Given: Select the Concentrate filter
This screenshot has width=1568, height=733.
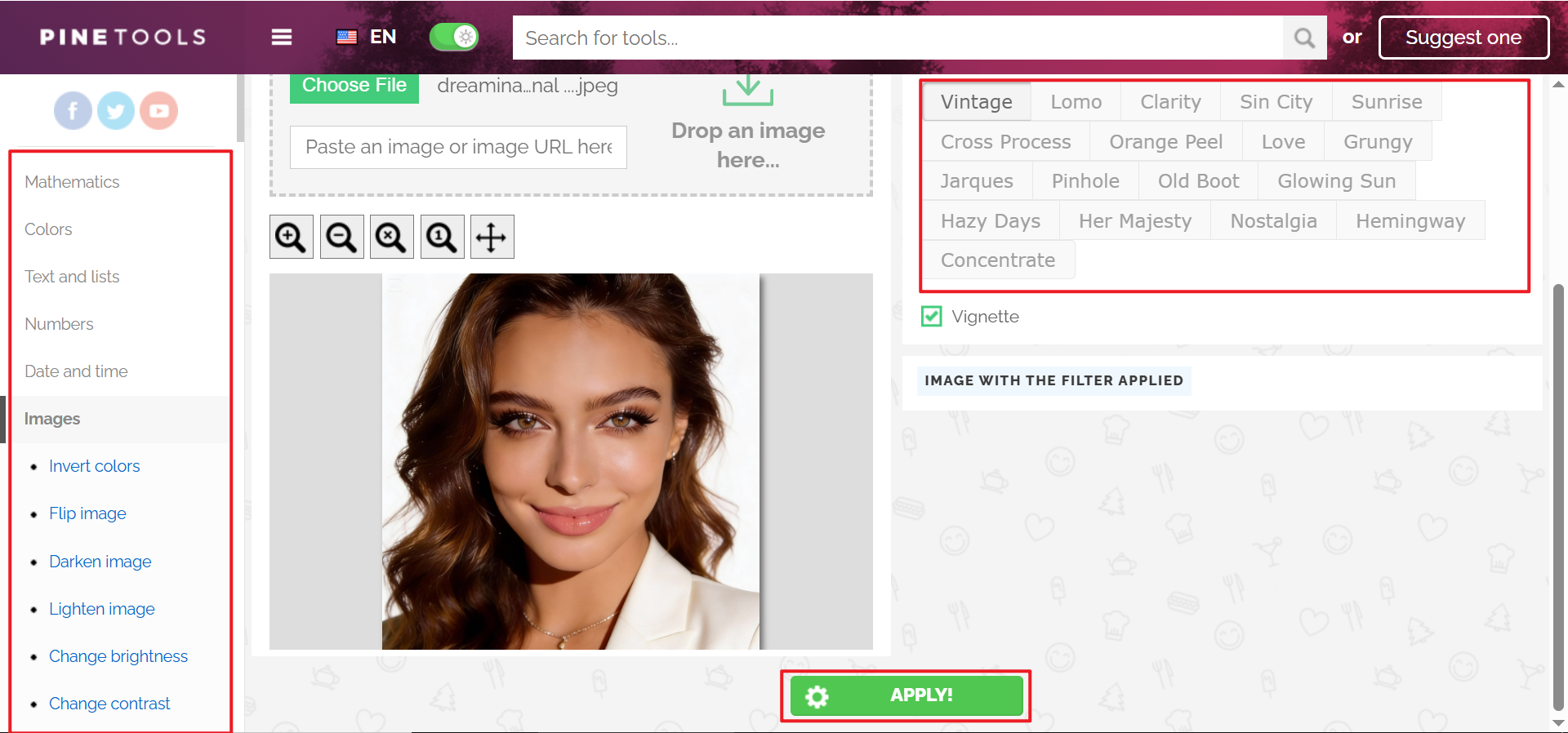Looking at the screenshot, I should click(998, 260).
